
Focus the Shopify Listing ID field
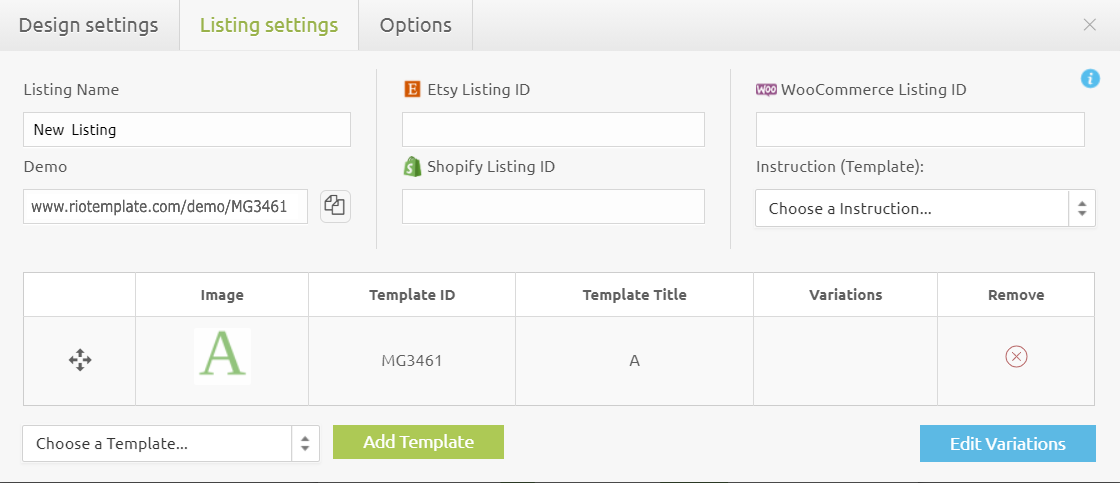[x=553, y=206]
